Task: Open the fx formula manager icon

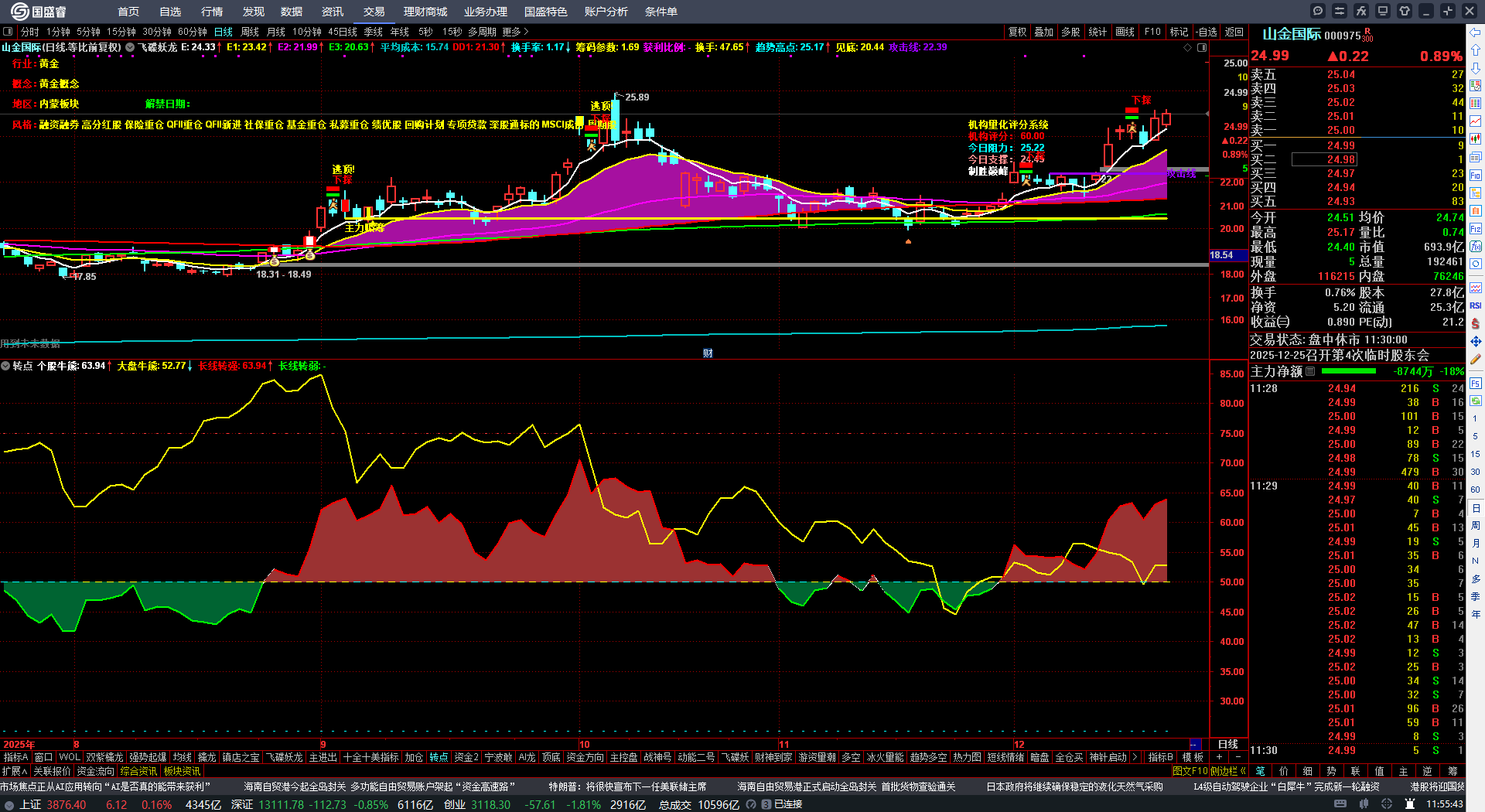Action: tap(1361, 11)
